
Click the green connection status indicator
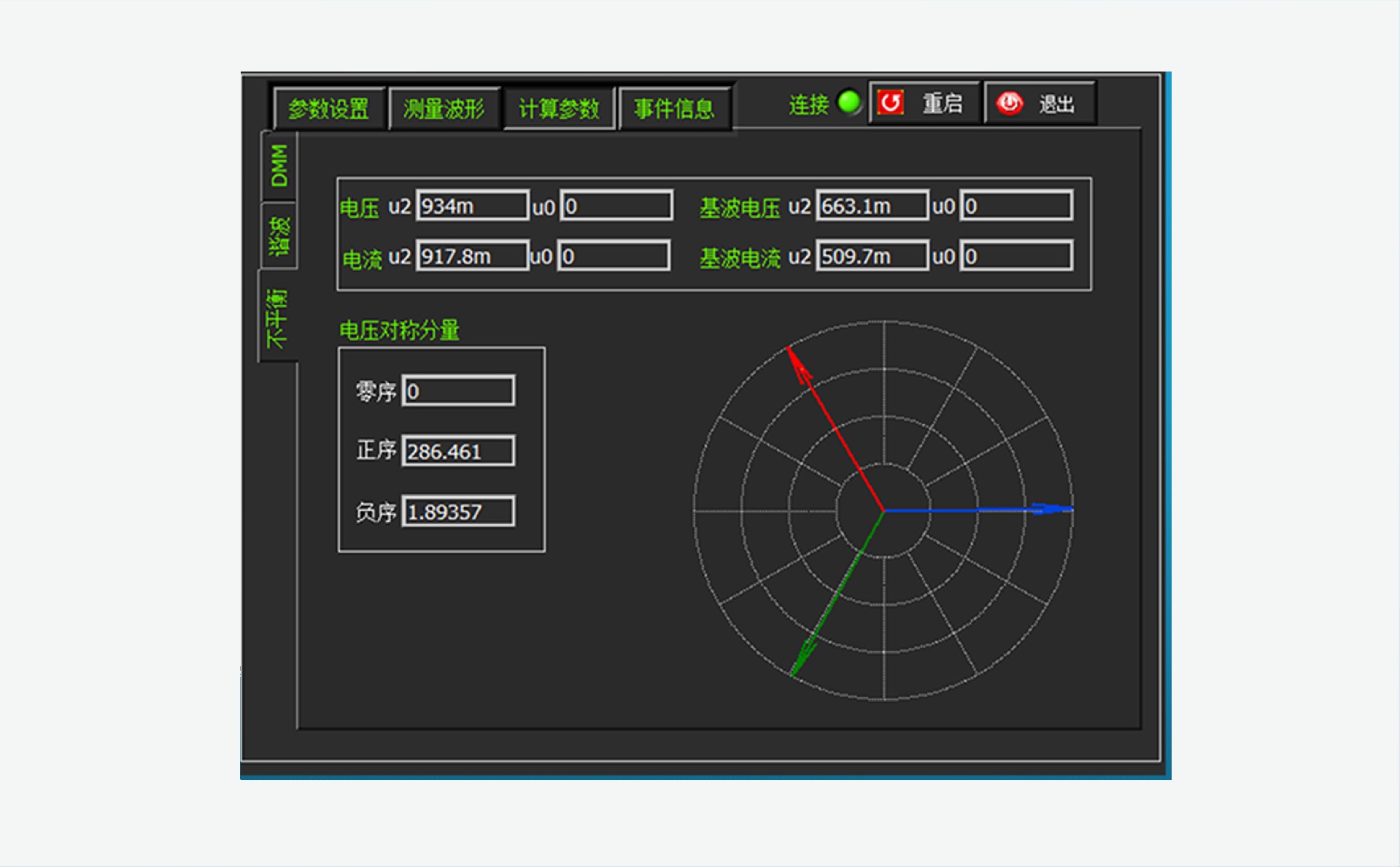(x=848, y=102)
